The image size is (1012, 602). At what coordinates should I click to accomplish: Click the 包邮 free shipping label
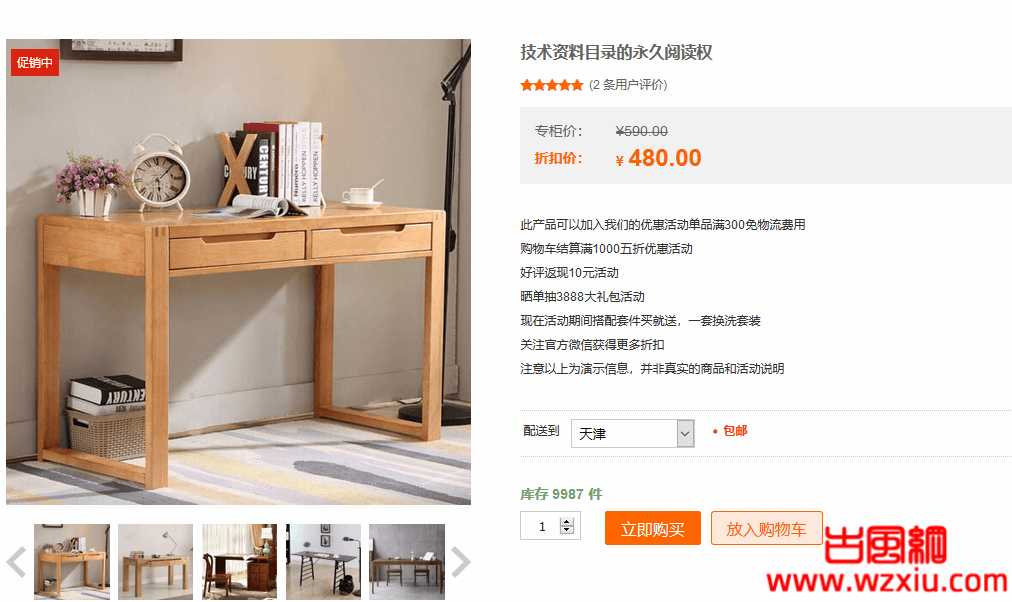pyautogui.click(x=734, y=430)
